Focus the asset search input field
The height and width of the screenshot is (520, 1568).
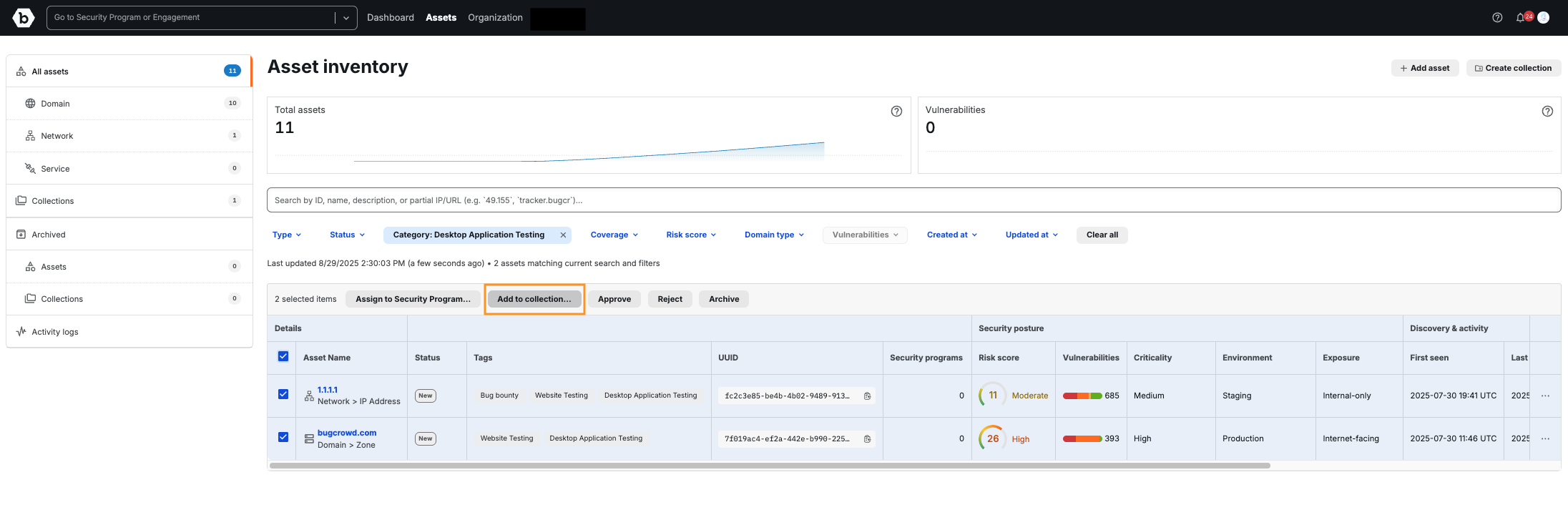coord(913,200)
